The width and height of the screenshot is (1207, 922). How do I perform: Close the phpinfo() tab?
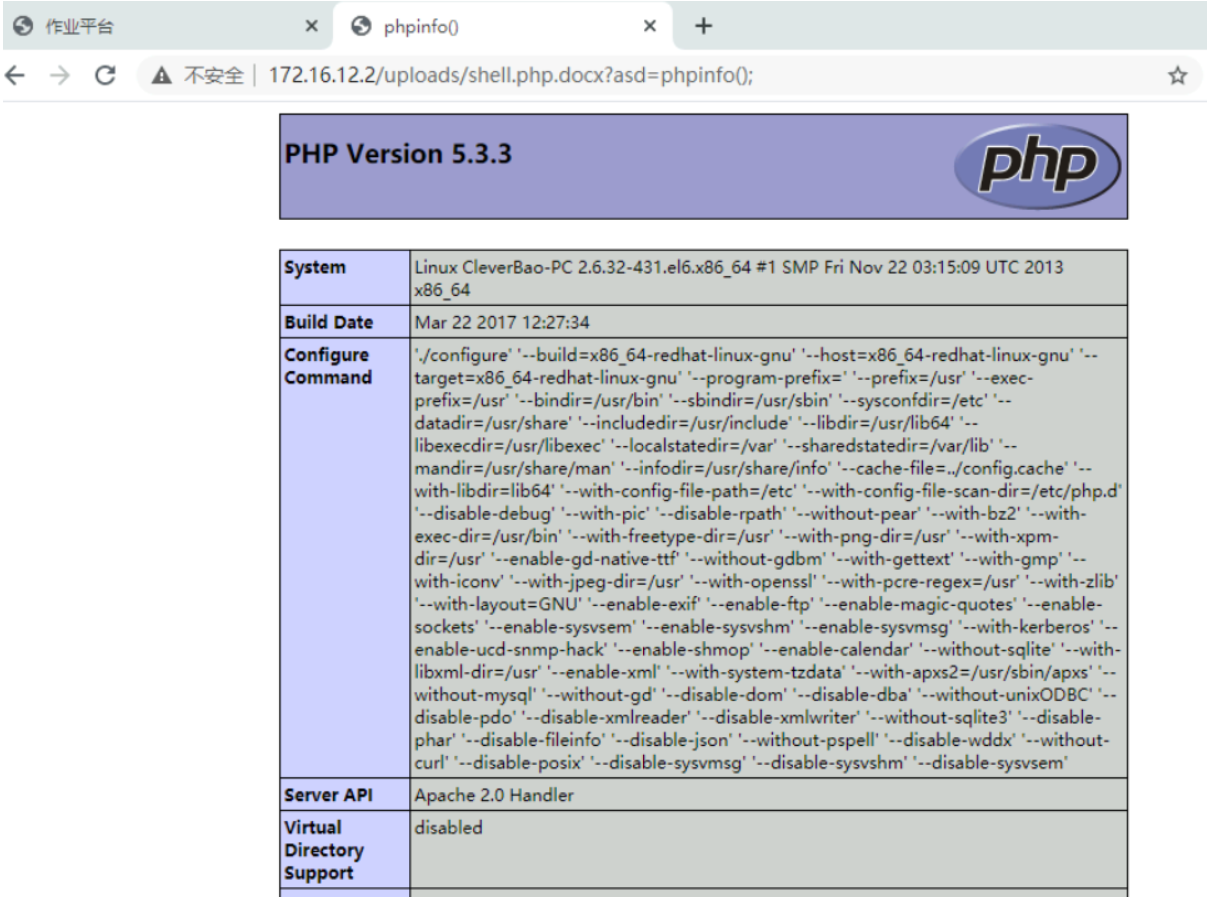click(649, 26)
